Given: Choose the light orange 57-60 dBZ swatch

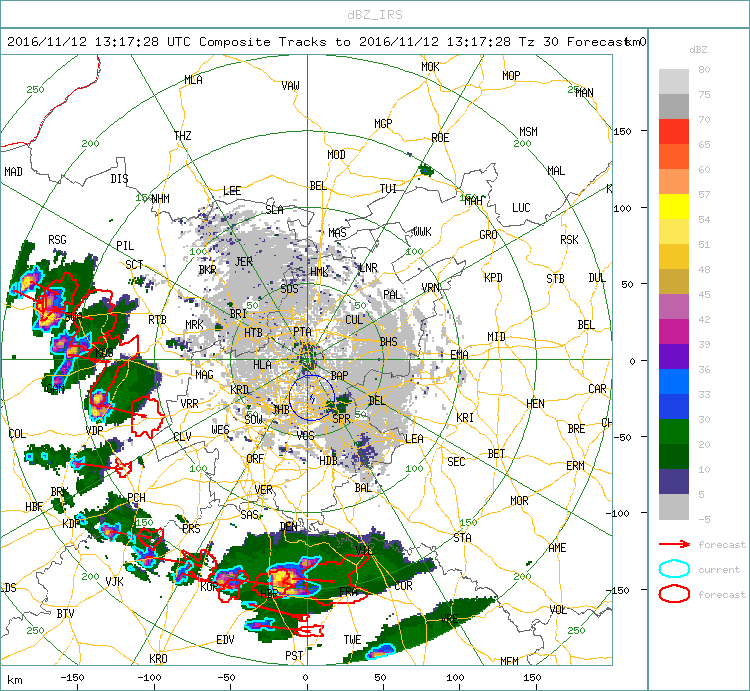Looking at the screenshot, I should click(673, 182).
